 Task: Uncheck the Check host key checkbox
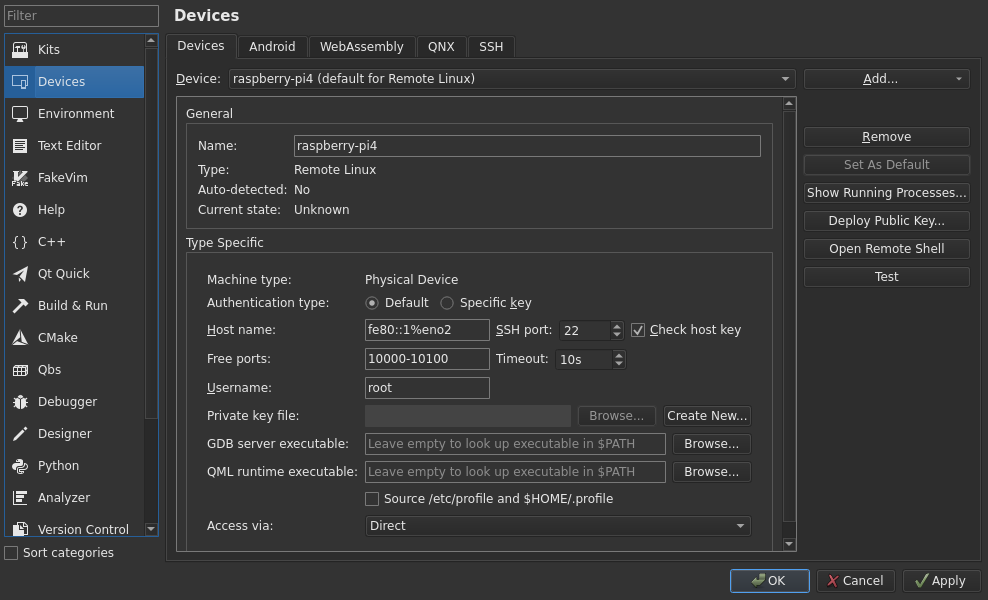pos(638,330)
